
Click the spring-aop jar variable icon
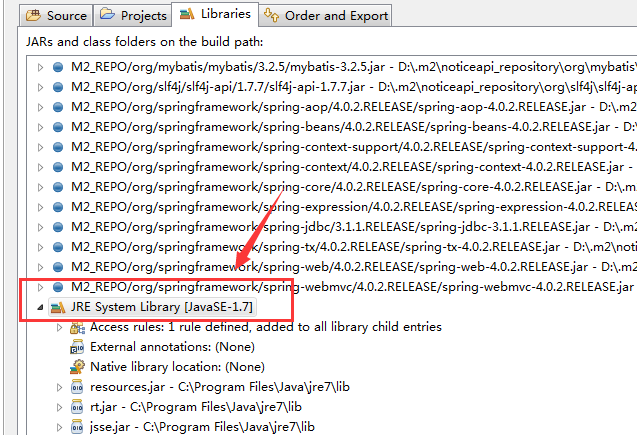[58, 107]
